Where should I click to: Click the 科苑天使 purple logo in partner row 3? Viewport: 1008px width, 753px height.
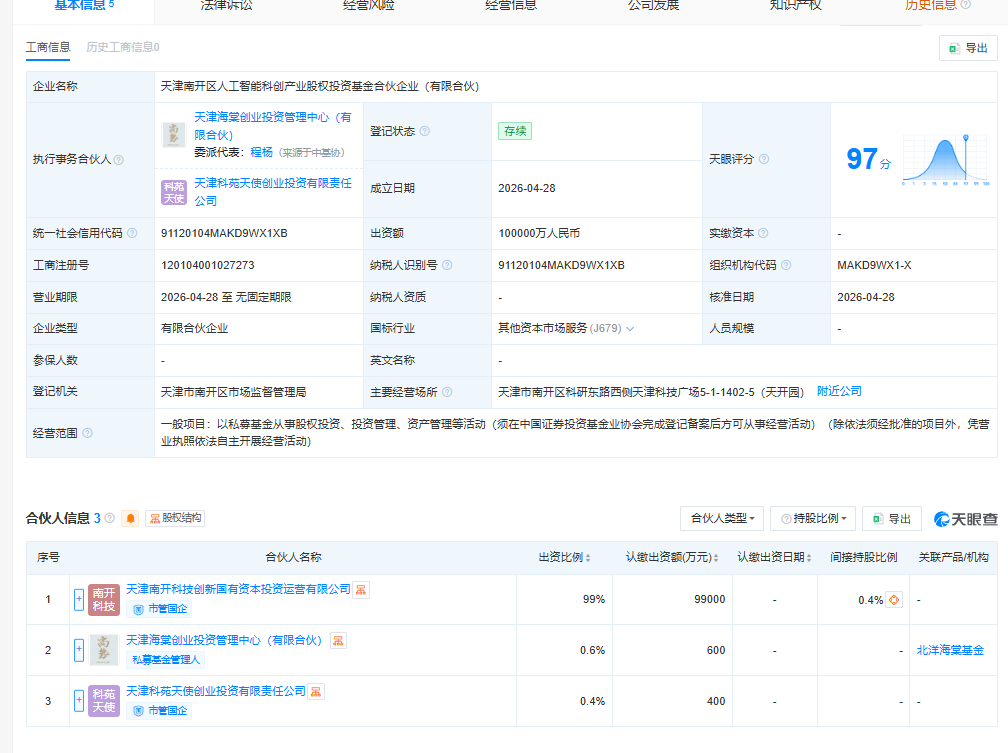[104, 701]
